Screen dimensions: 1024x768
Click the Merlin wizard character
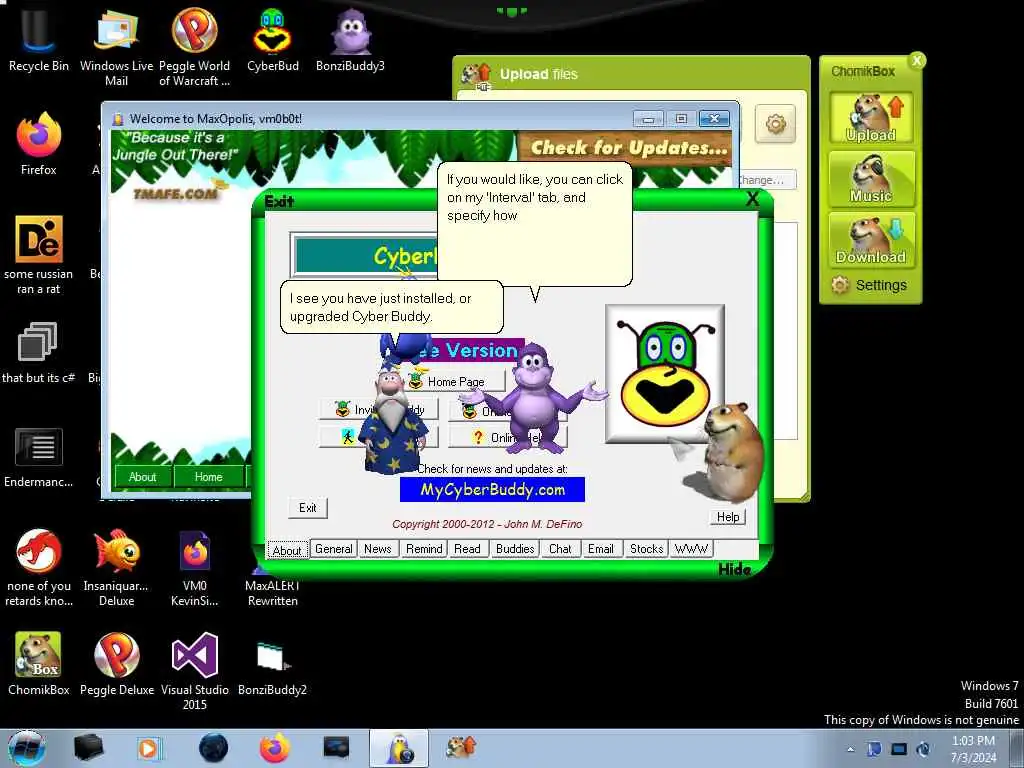[x=392, y=418]
